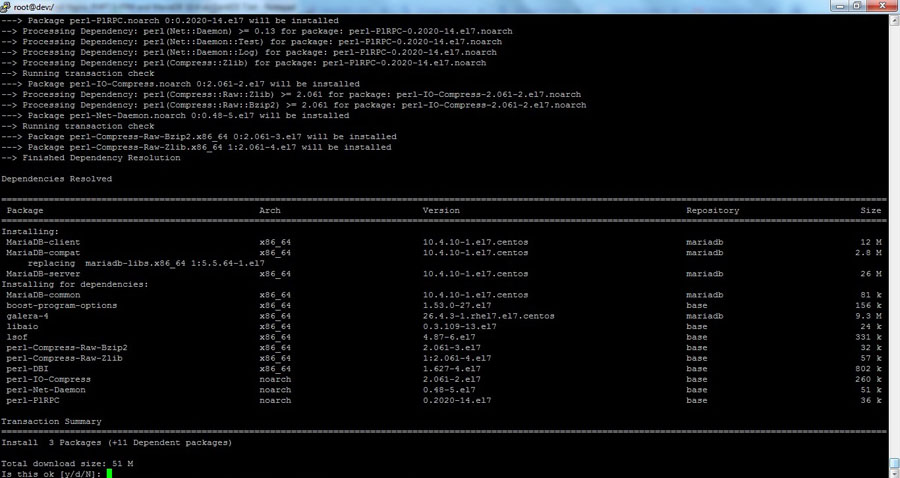Click 'Package perl-Net-Daemon.noarch' will be installed line
The height and width of the screenshot is (478, 900).
tap(175, 116)
